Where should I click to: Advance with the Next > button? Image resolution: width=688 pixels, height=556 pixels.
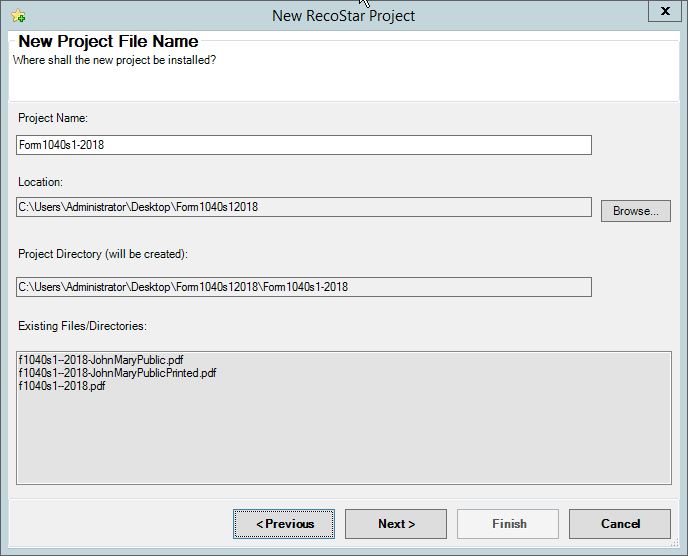pyautogui.click(x=396, y=524)
